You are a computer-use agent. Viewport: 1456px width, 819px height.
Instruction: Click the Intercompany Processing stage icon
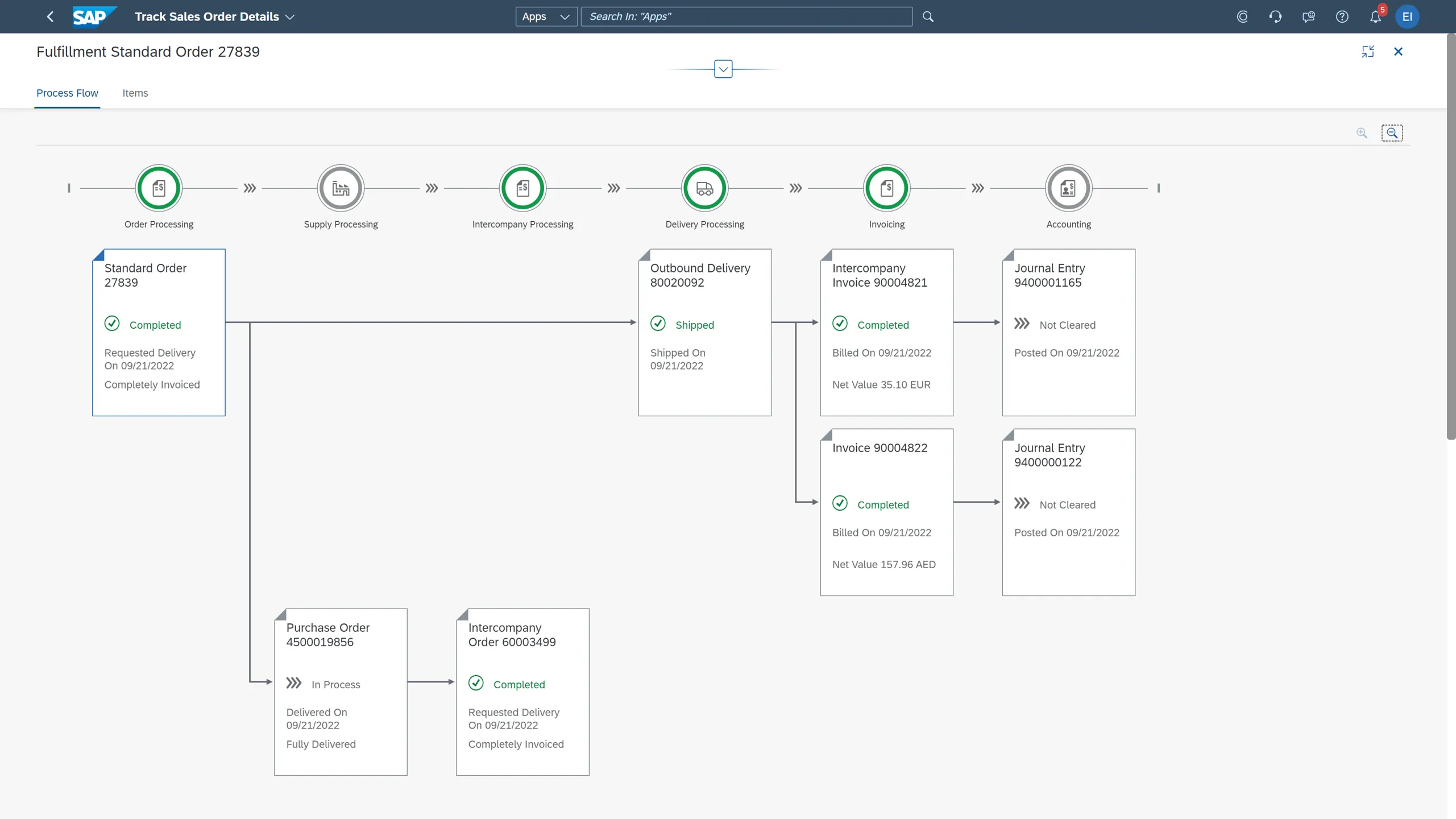(522, 188)
